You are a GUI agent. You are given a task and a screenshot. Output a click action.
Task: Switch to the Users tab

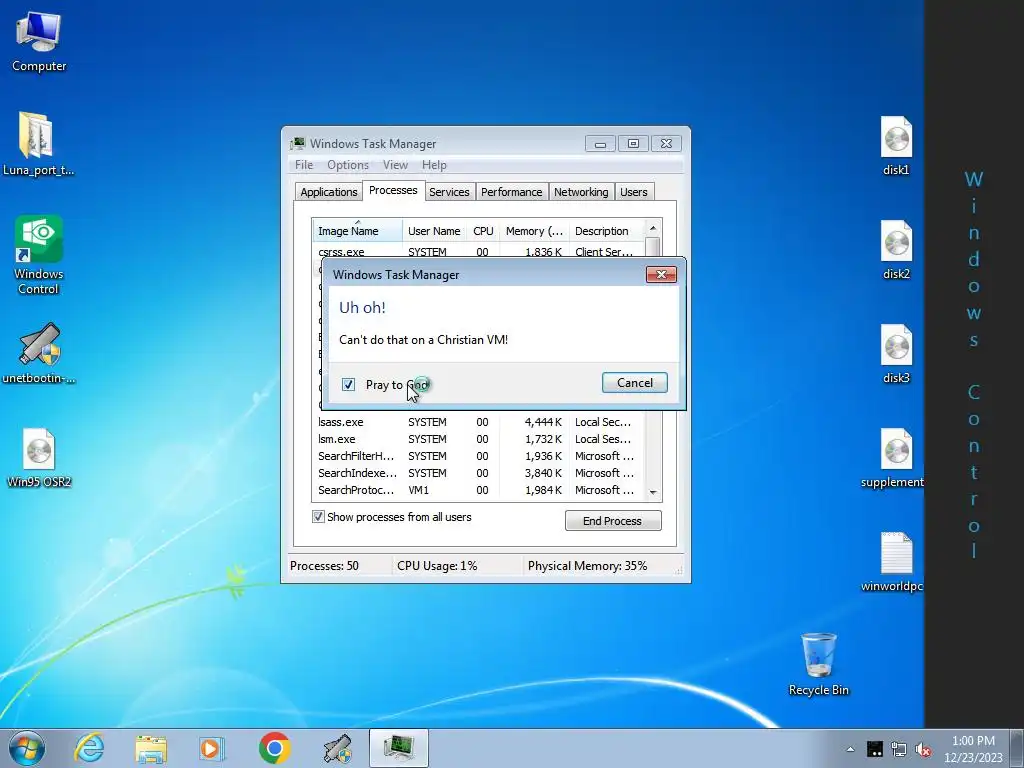(633, 192)
